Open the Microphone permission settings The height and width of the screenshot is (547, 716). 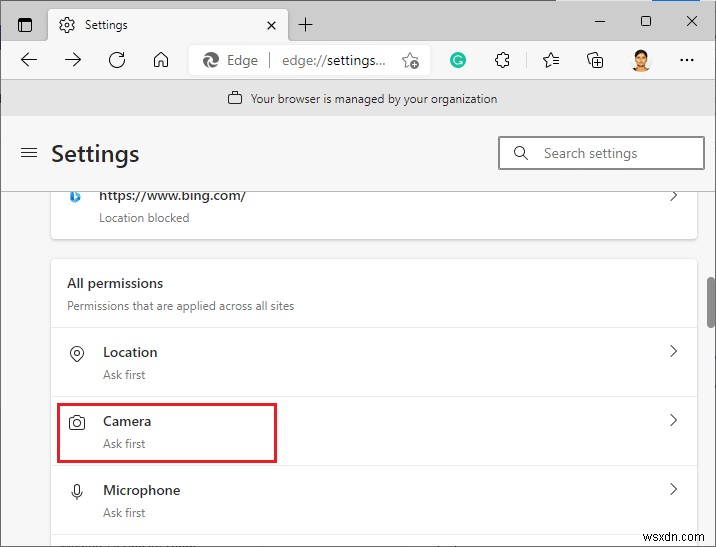pyautogui.click(x=373, y=500)
